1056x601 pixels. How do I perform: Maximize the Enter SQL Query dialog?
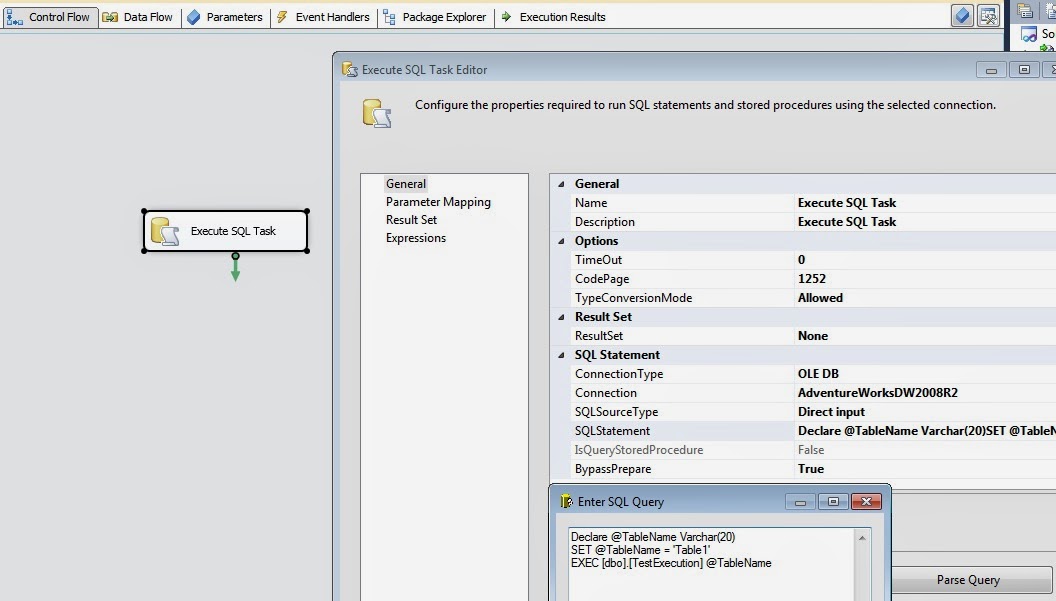(x=833, y=501)
